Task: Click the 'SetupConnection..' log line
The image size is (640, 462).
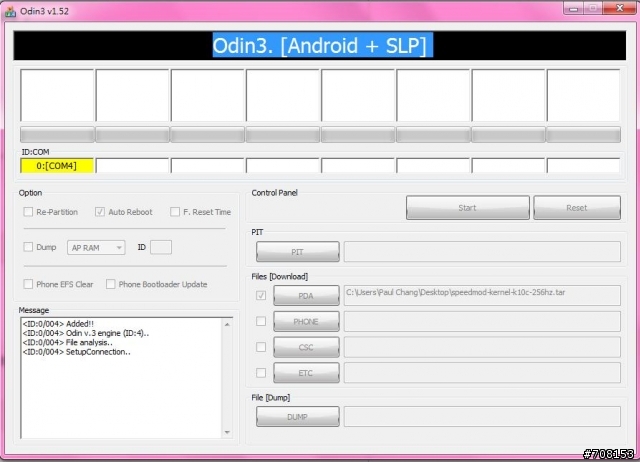Action: (77, 352)
